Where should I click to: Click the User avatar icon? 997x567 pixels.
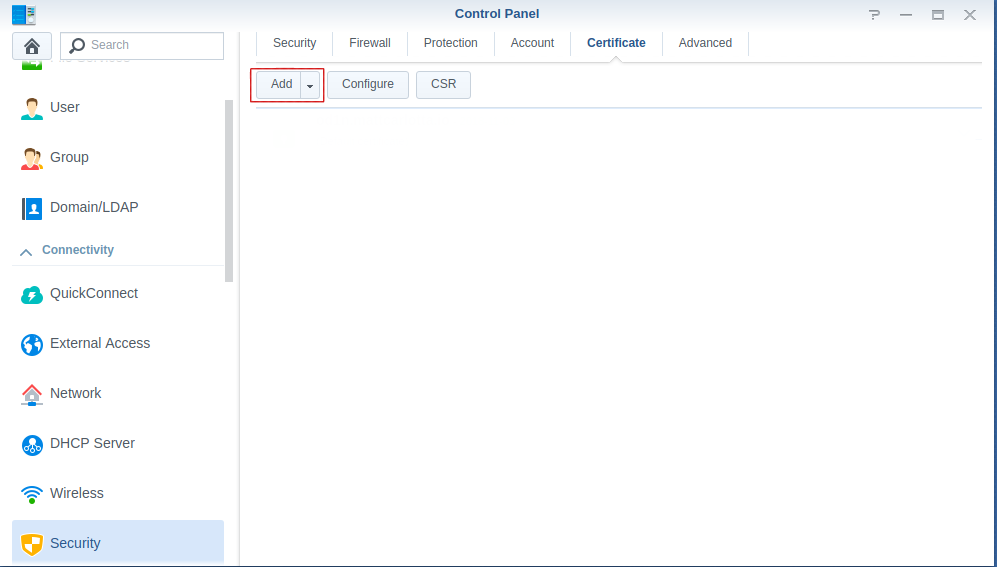click(32, 108)
